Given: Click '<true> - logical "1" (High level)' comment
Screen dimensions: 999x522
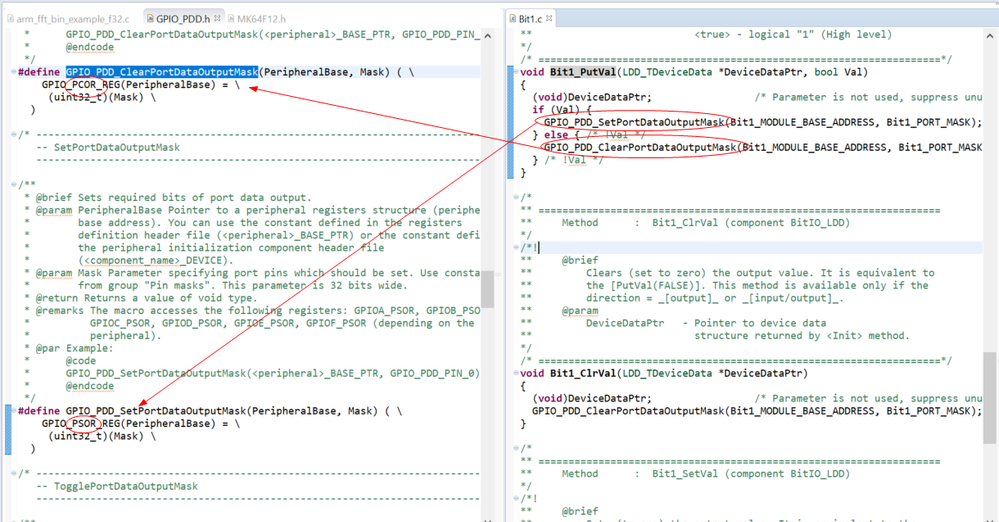Looking at the screenshot, I should (793, 34).
